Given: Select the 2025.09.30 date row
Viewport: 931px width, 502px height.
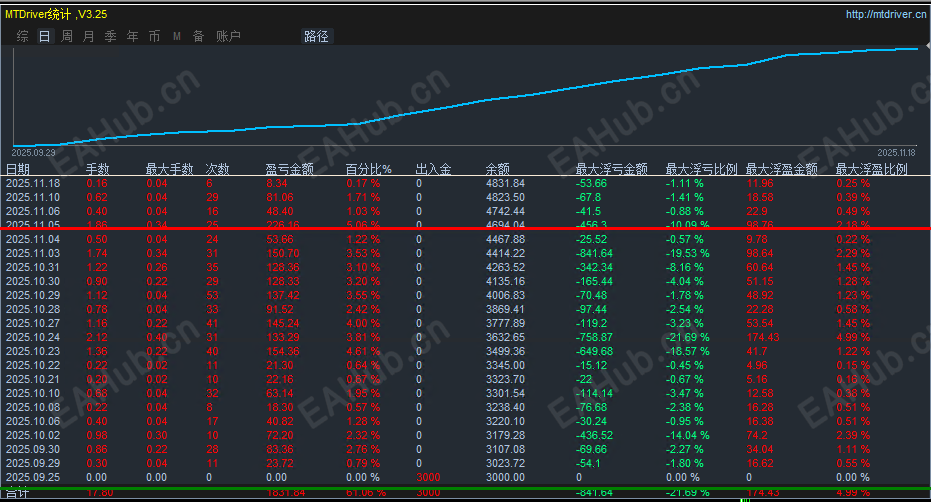Looking at the screenshot, I should (x=466, y=449).
